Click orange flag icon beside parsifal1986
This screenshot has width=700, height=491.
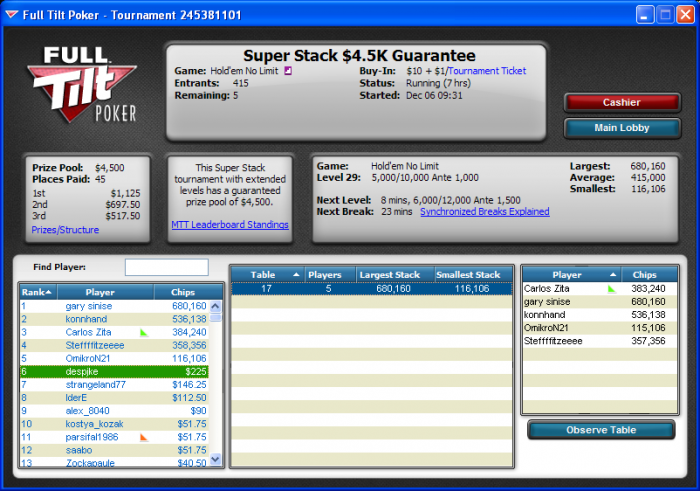[143, 437]
